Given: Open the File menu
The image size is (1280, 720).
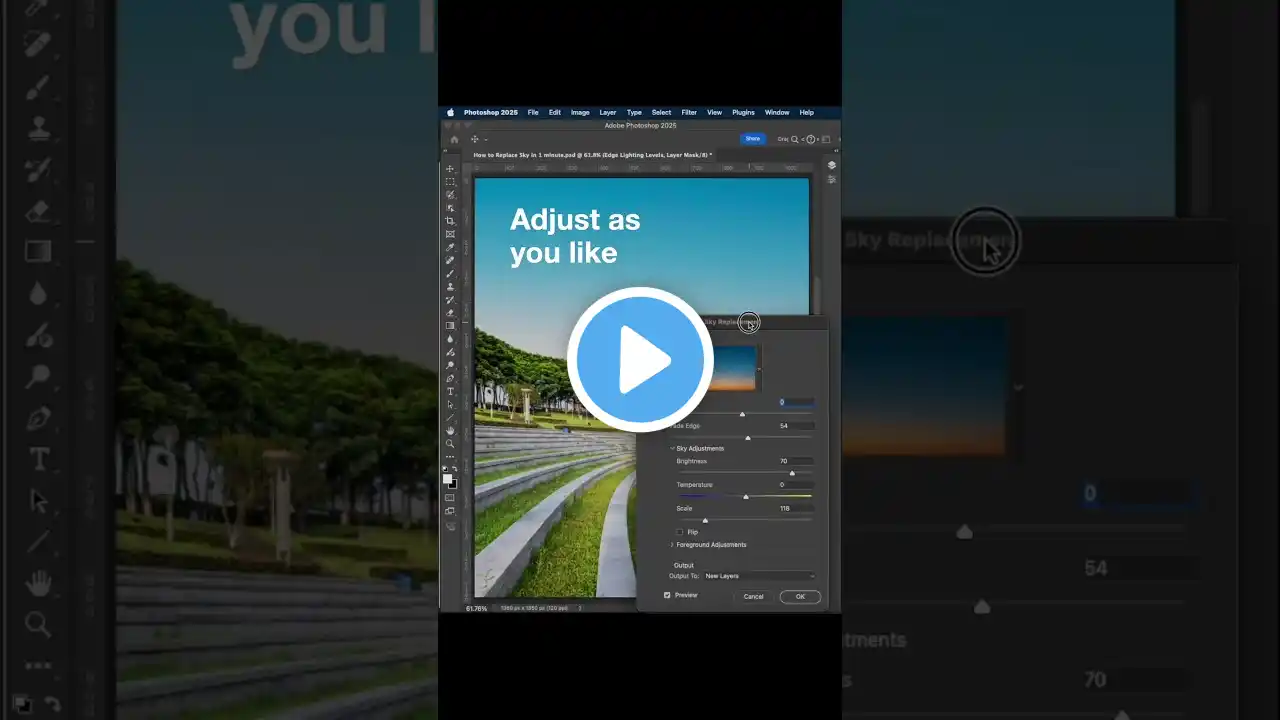Looking at the screenshot, I should (533, 112).
